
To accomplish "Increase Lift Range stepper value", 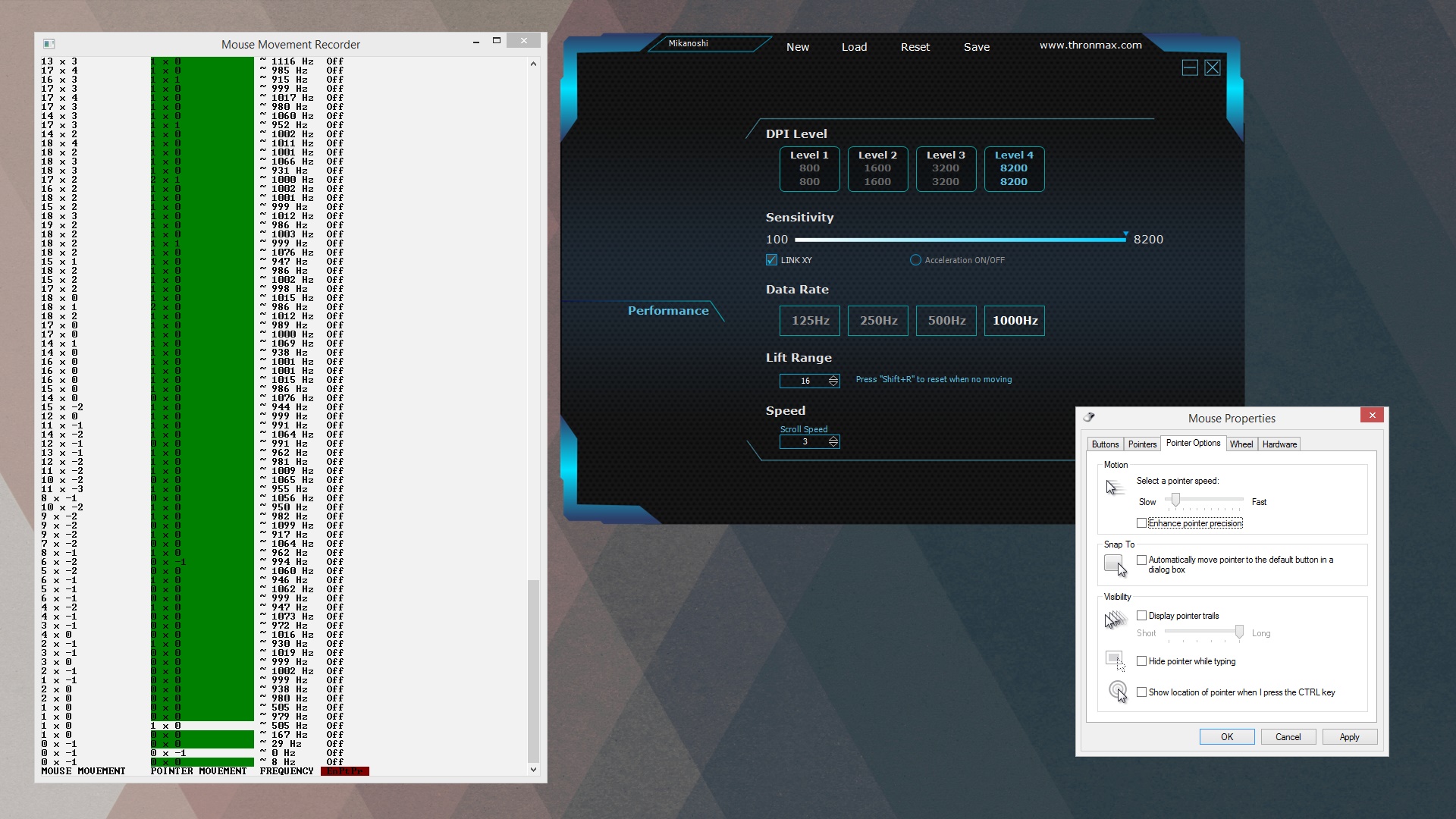I will 833,378.
